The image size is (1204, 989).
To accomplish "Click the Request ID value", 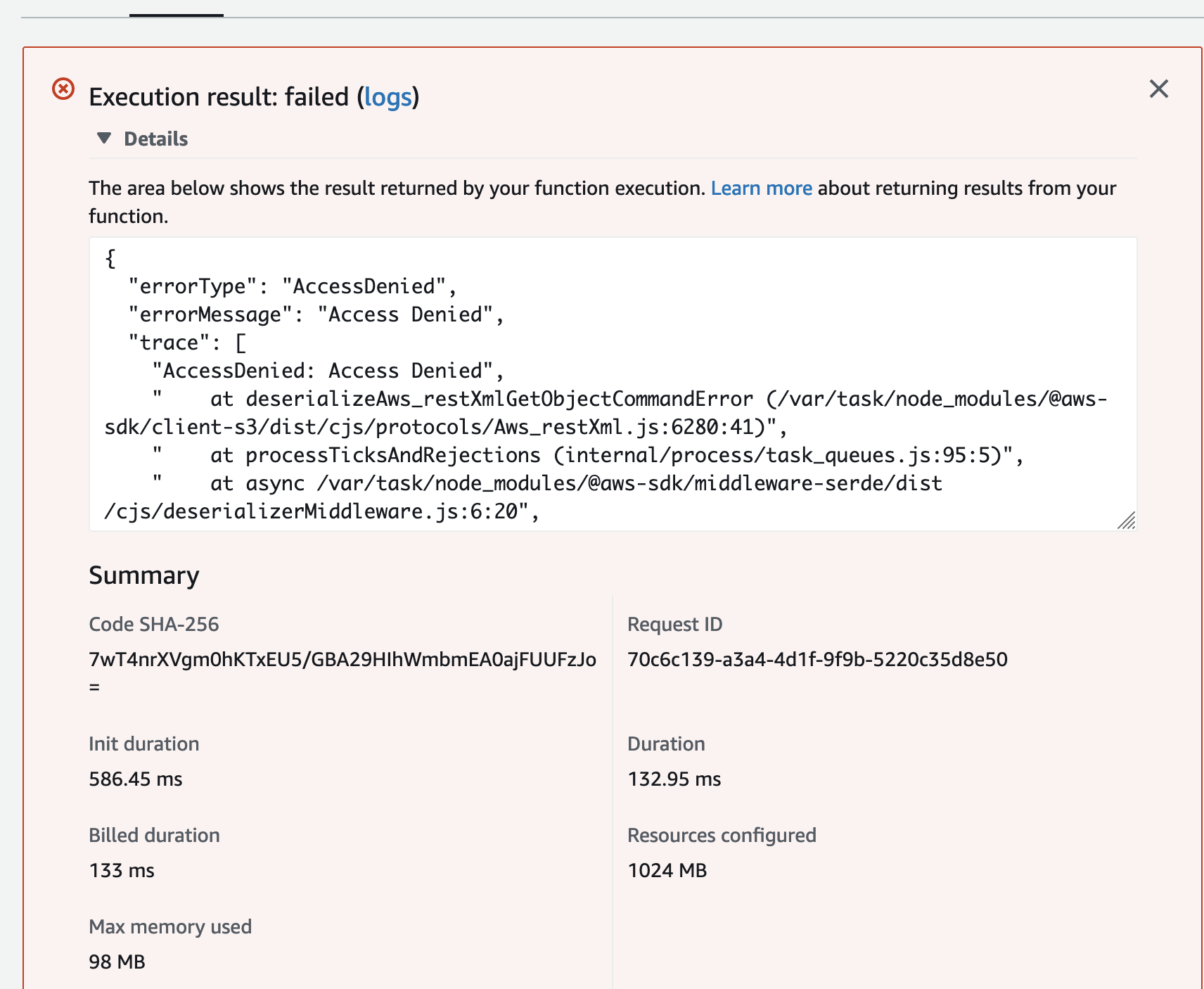I will (x=817, y=659).
